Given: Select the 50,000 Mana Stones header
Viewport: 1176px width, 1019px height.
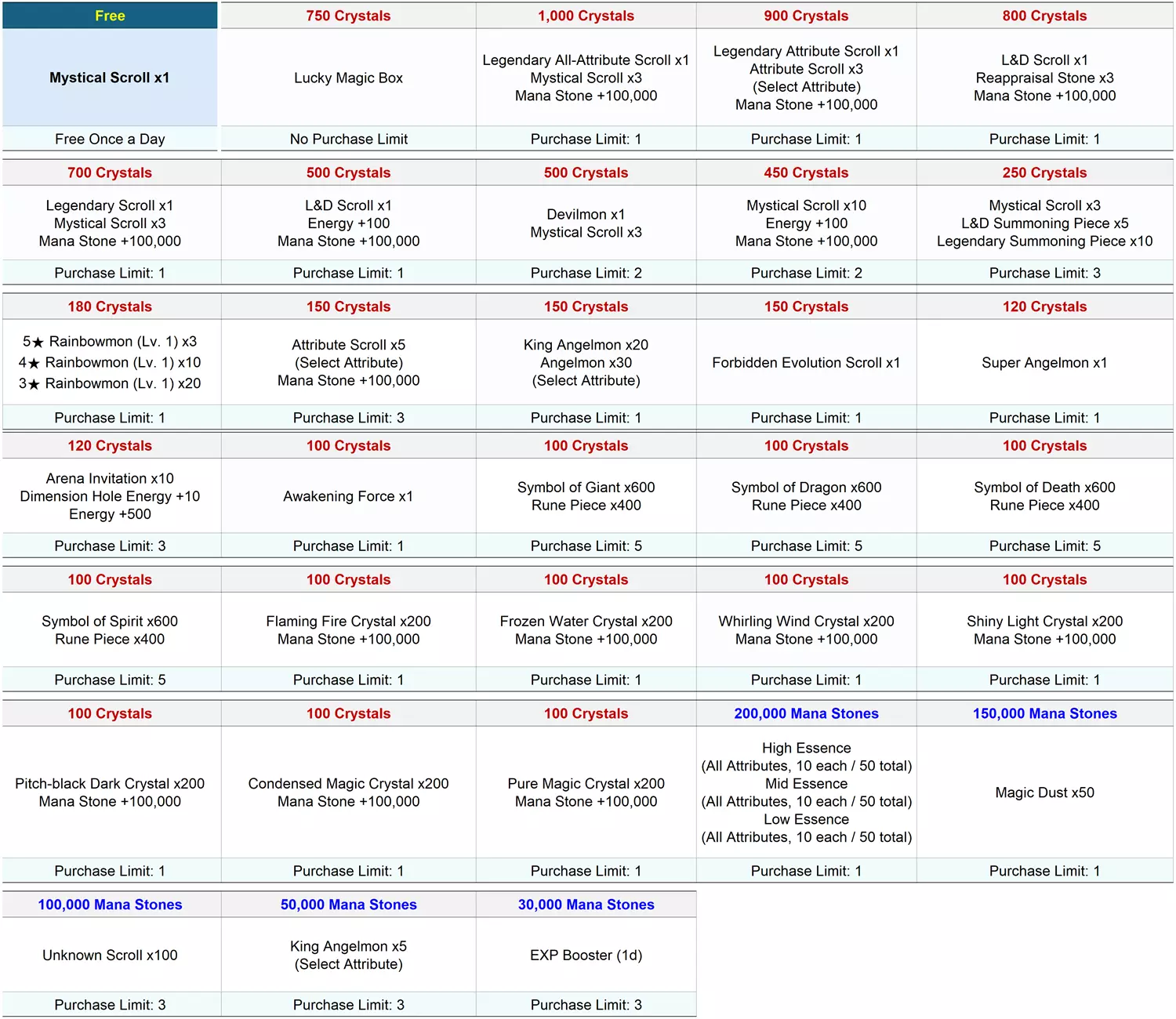Looking at the screenshot, I should [348, 905].
